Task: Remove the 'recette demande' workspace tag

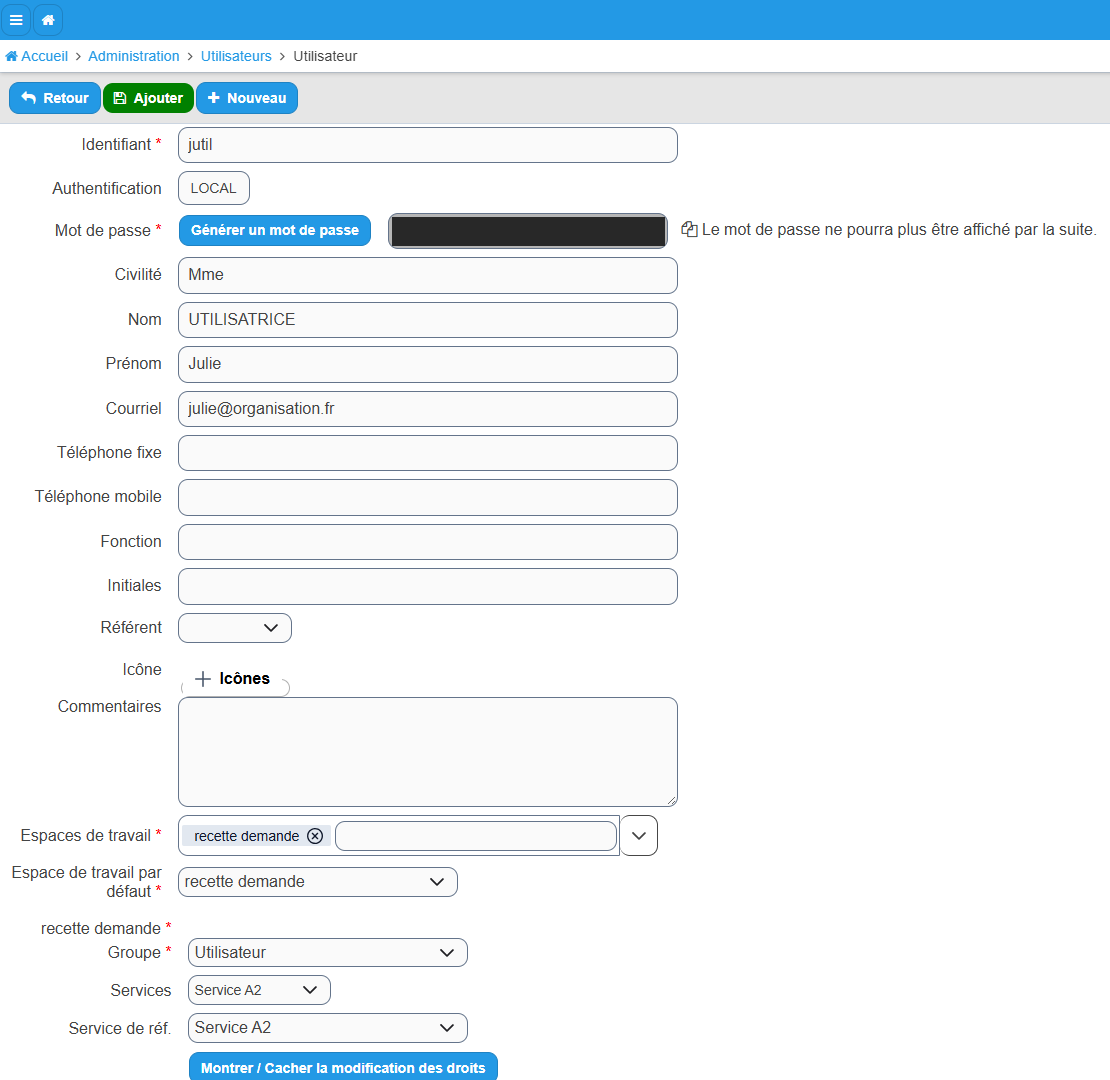Action: pos(315,836)
